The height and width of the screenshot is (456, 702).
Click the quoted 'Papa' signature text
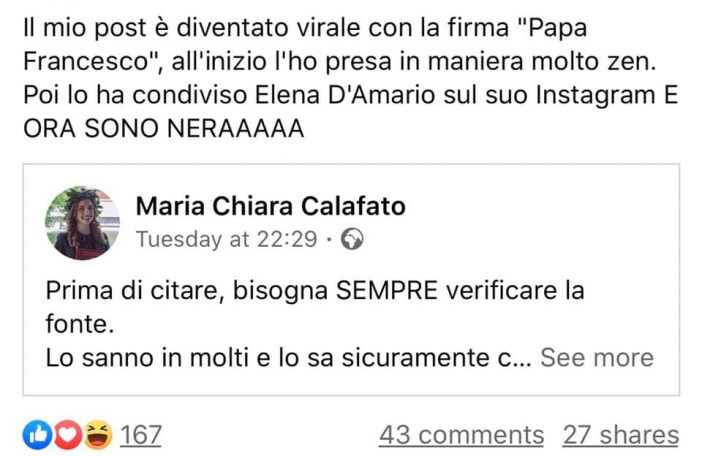(x=551, y=28)
